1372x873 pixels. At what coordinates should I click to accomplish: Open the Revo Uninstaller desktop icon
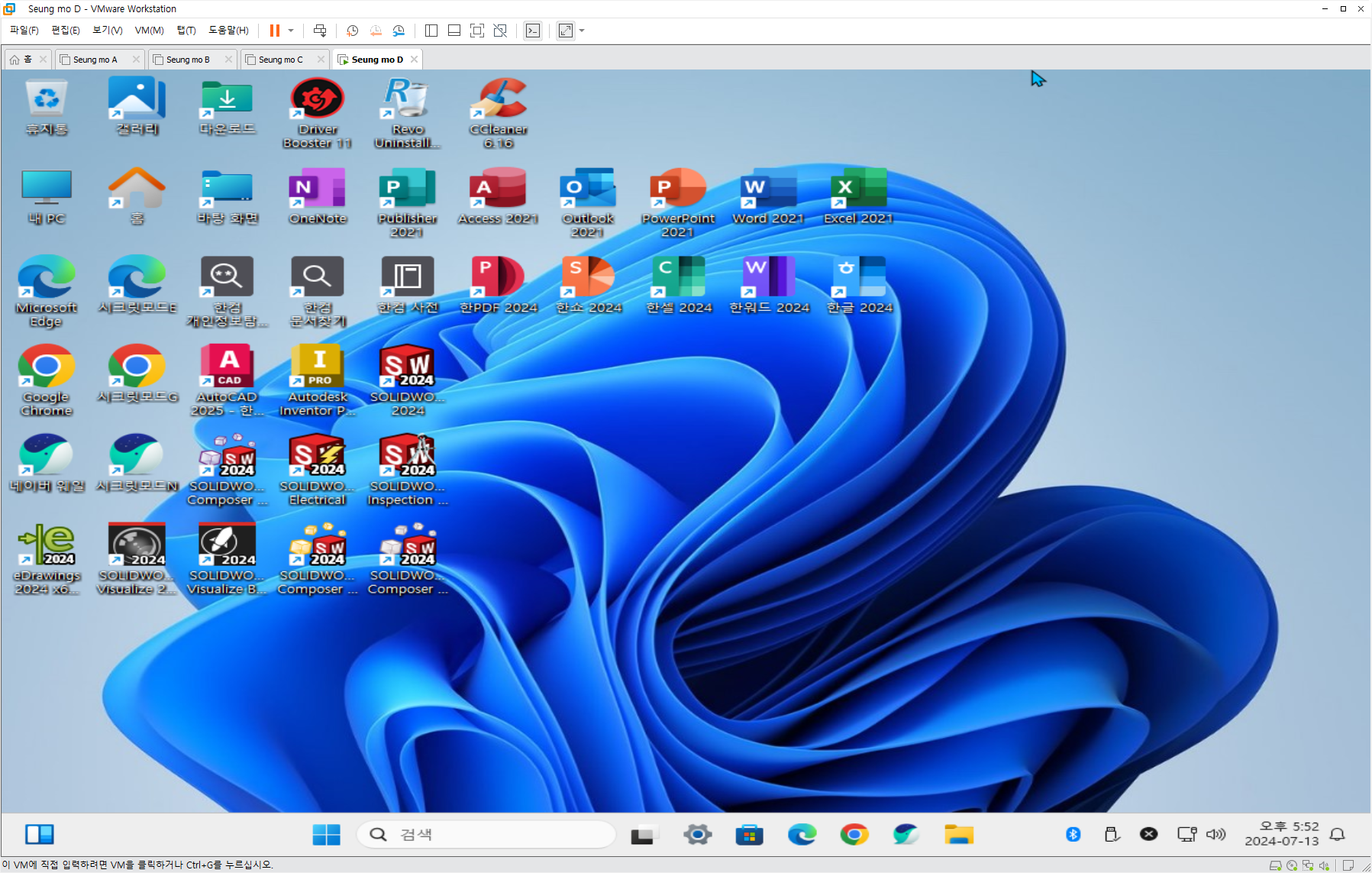click(408, 113)
